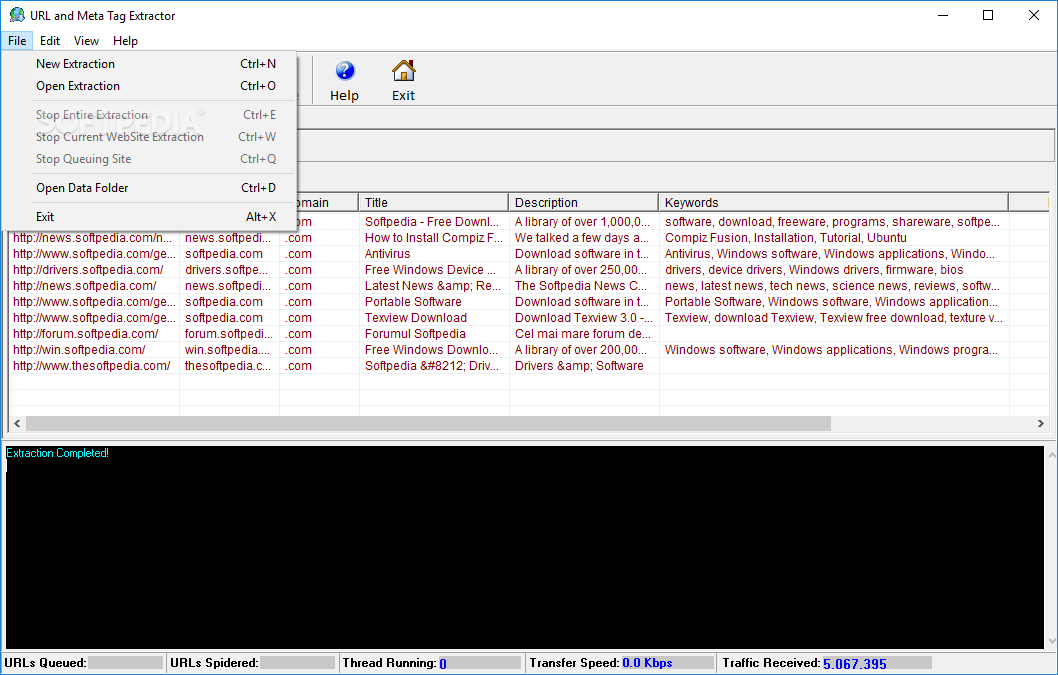Click the app globe icon in title bar
This screenshot has width=1058, height=675.
pos(17,15)
